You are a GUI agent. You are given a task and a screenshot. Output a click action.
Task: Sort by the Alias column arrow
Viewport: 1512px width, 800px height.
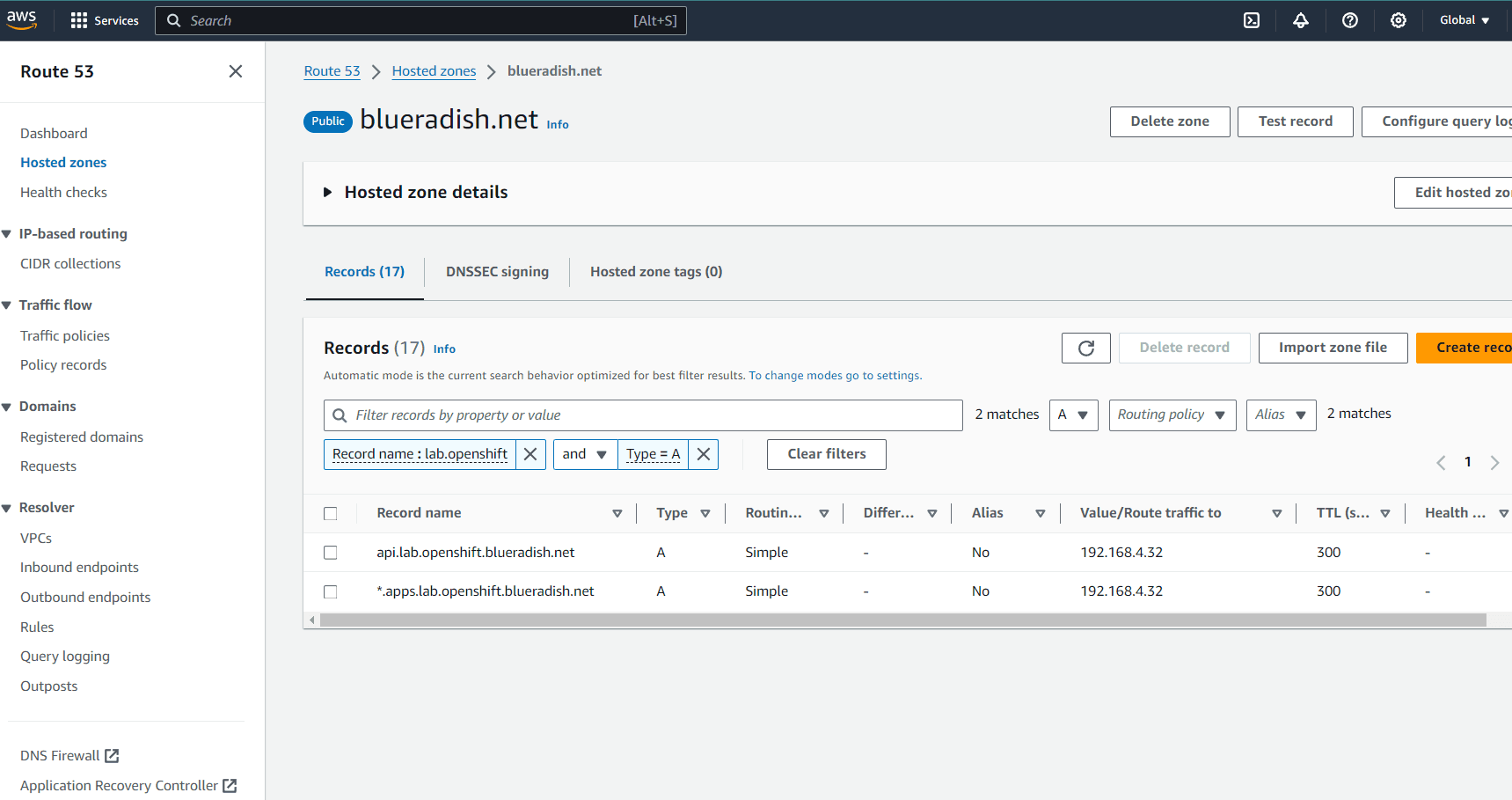coord(1041,513)
